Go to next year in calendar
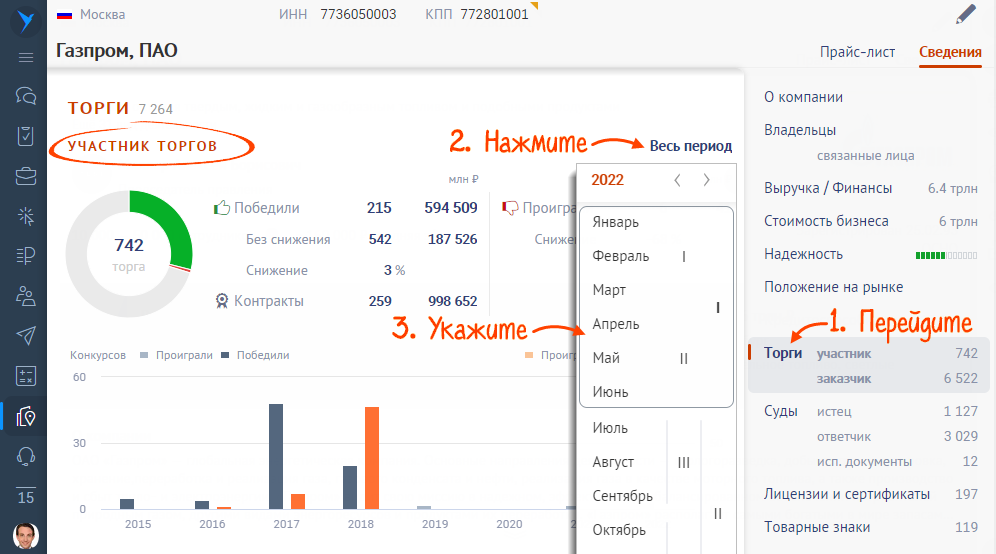This screenshot has width=996, height=554. (706, 180)
